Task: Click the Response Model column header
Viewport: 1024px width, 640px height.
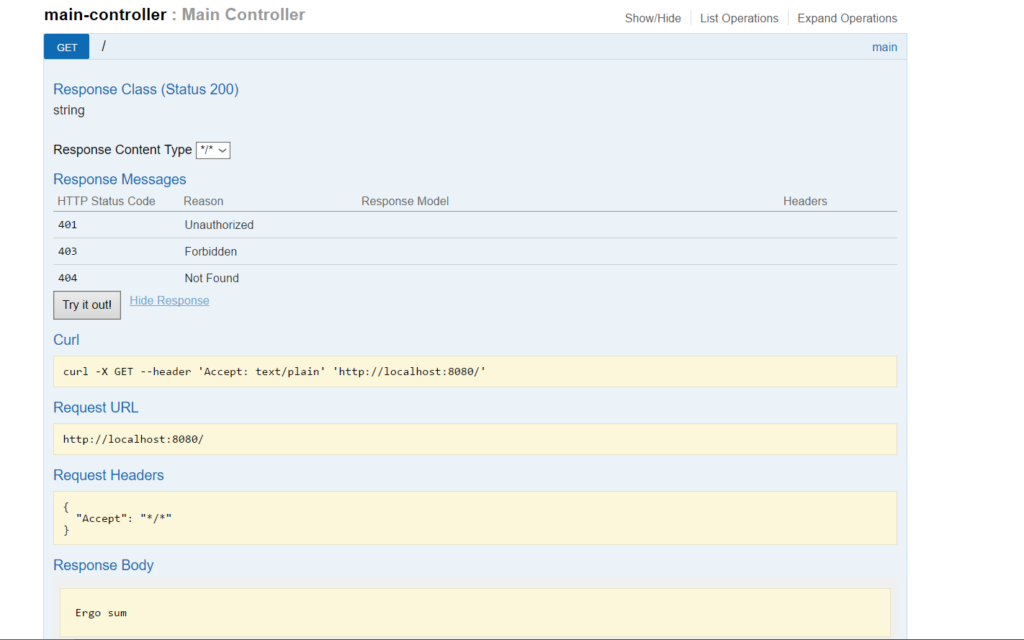Action: point(404,201)
